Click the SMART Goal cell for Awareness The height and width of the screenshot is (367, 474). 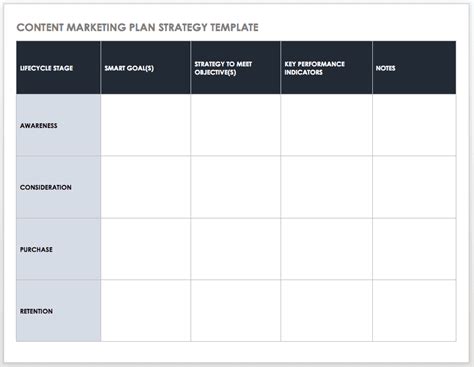[146, 125]
